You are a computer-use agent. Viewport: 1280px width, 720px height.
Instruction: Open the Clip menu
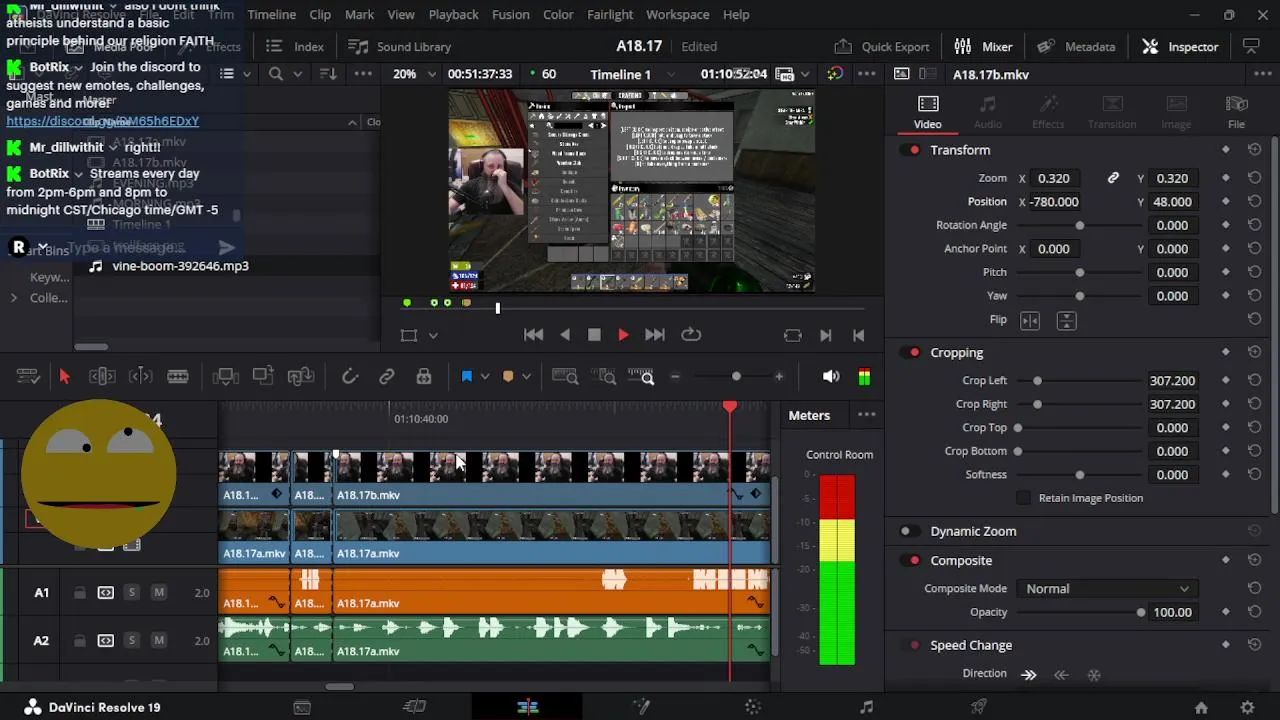pyautogui.click(x=320, y=15)
